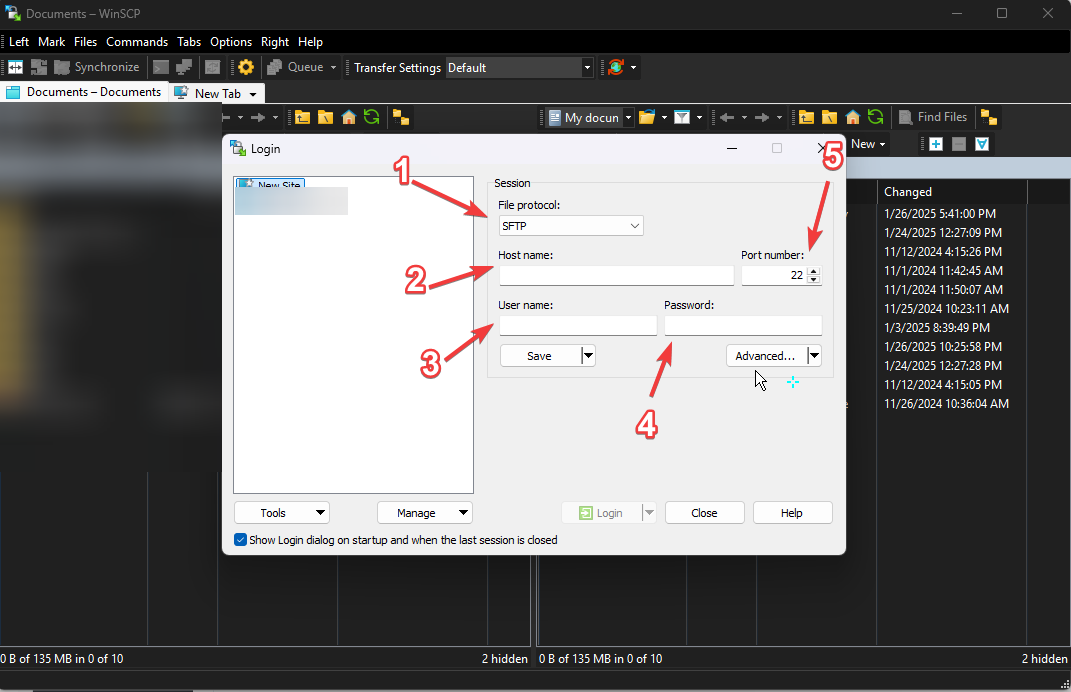The width and height of the screenshot is (1071, 692).
Task: Open the Options menu
Action: 231,42
